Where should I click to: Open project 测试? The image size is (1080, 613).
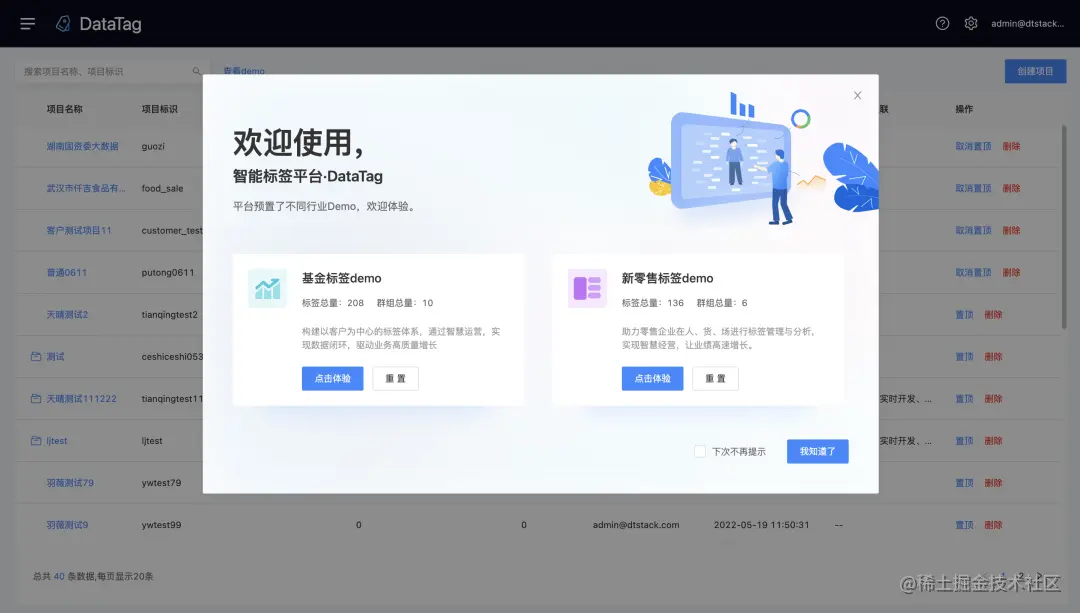(55, 357)
